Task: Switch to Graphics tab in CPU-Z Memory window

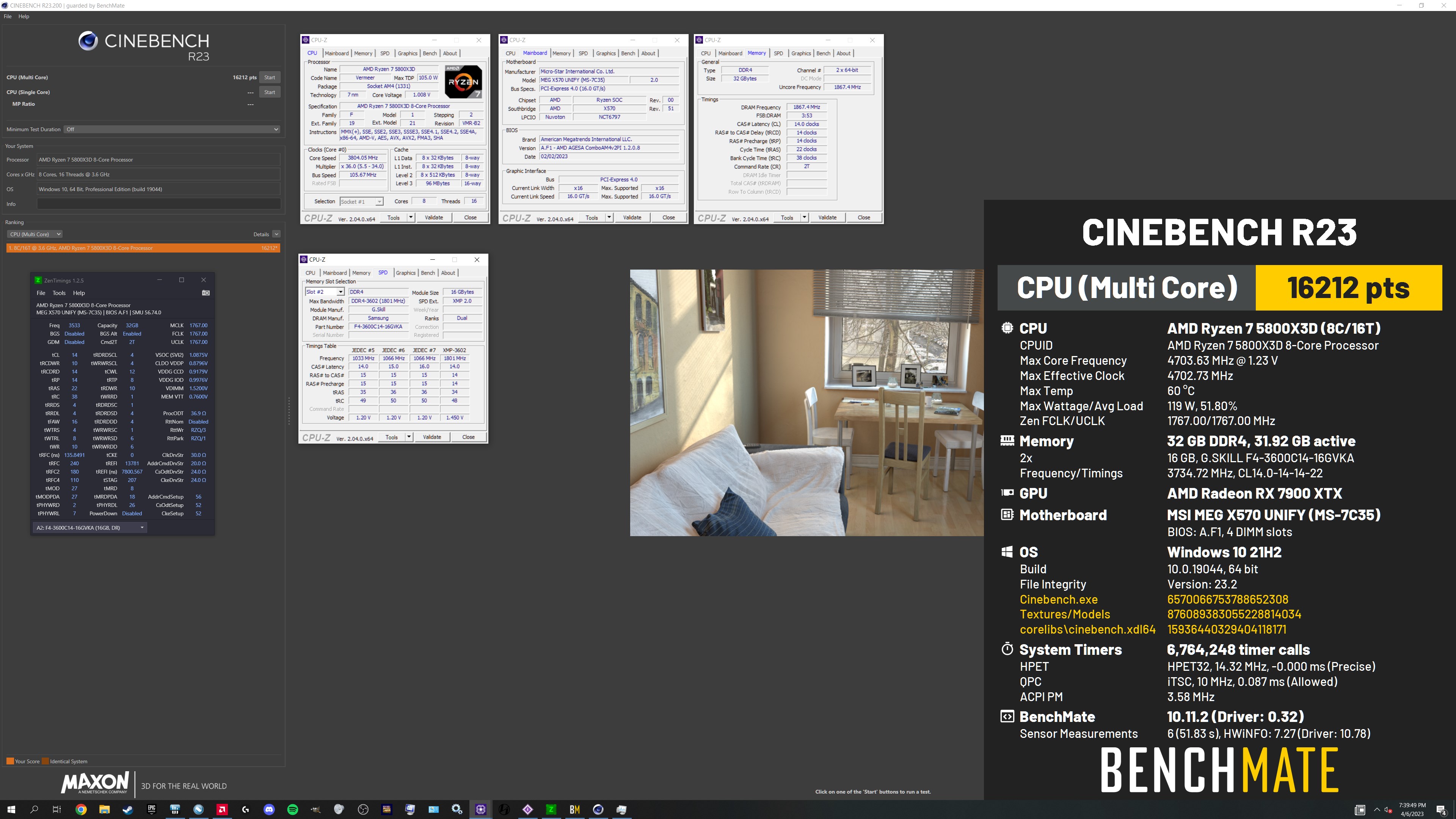Action: (801, 53)
